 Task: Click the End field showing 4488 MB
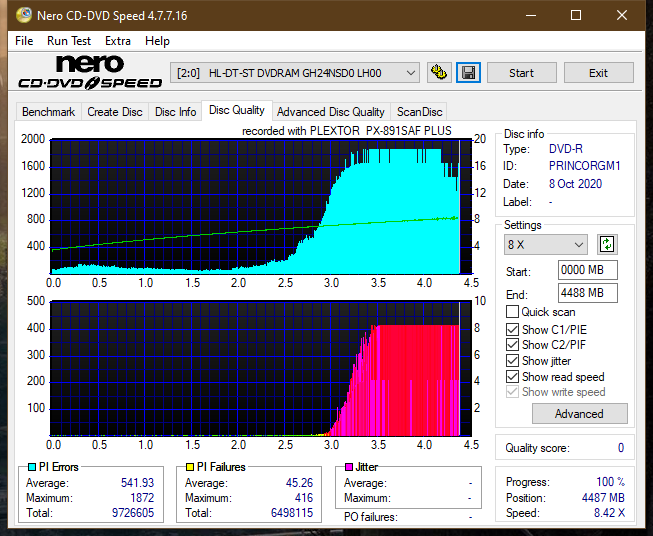coord(587,293)
